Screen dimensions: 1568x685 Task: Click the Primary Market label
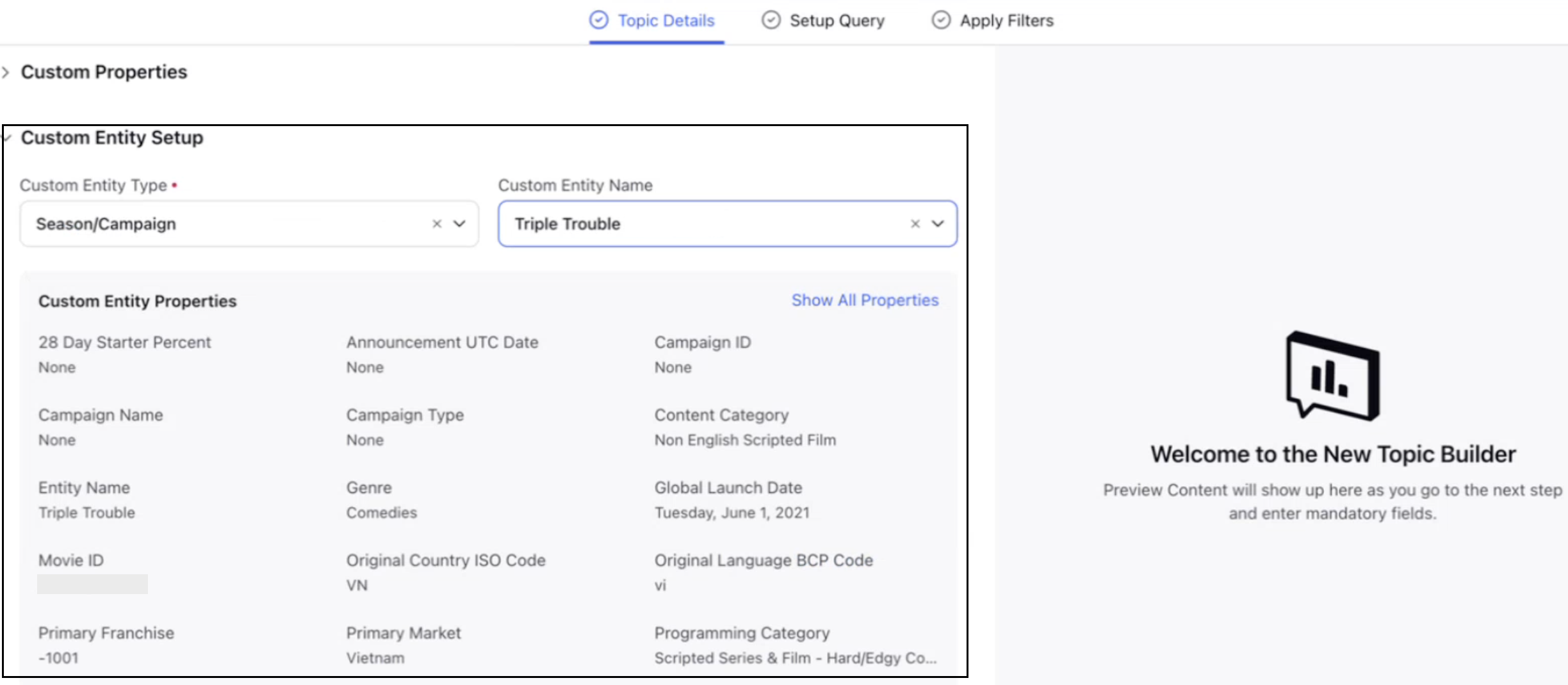pos(404,633)
